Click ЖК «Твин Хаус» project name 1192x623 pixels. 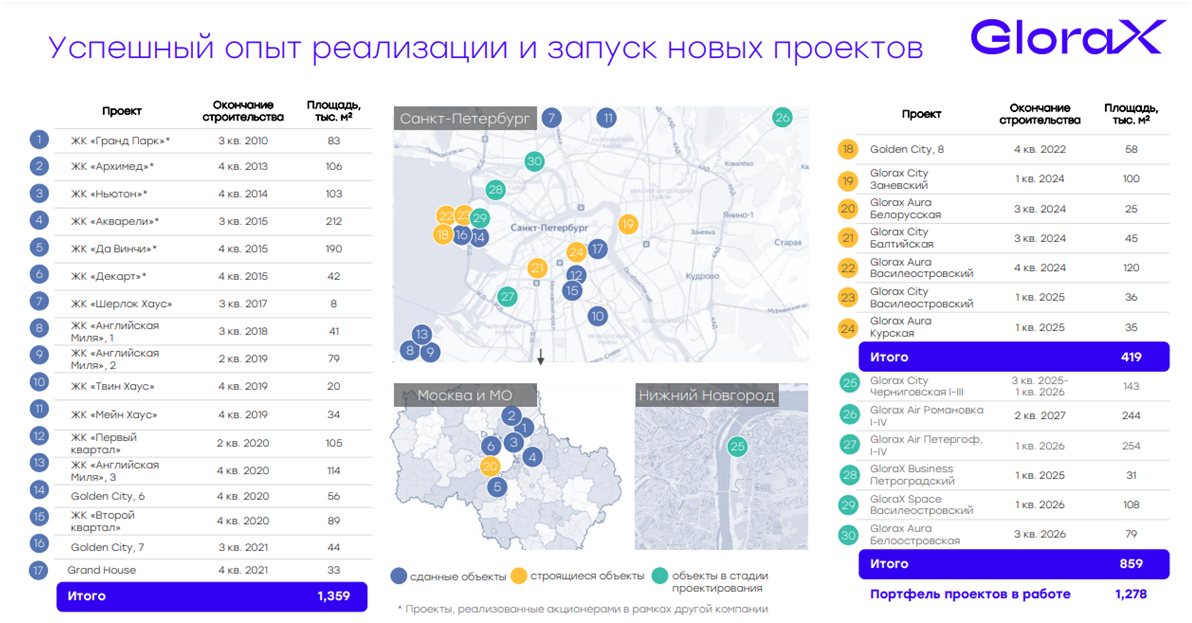click(113, 386)
